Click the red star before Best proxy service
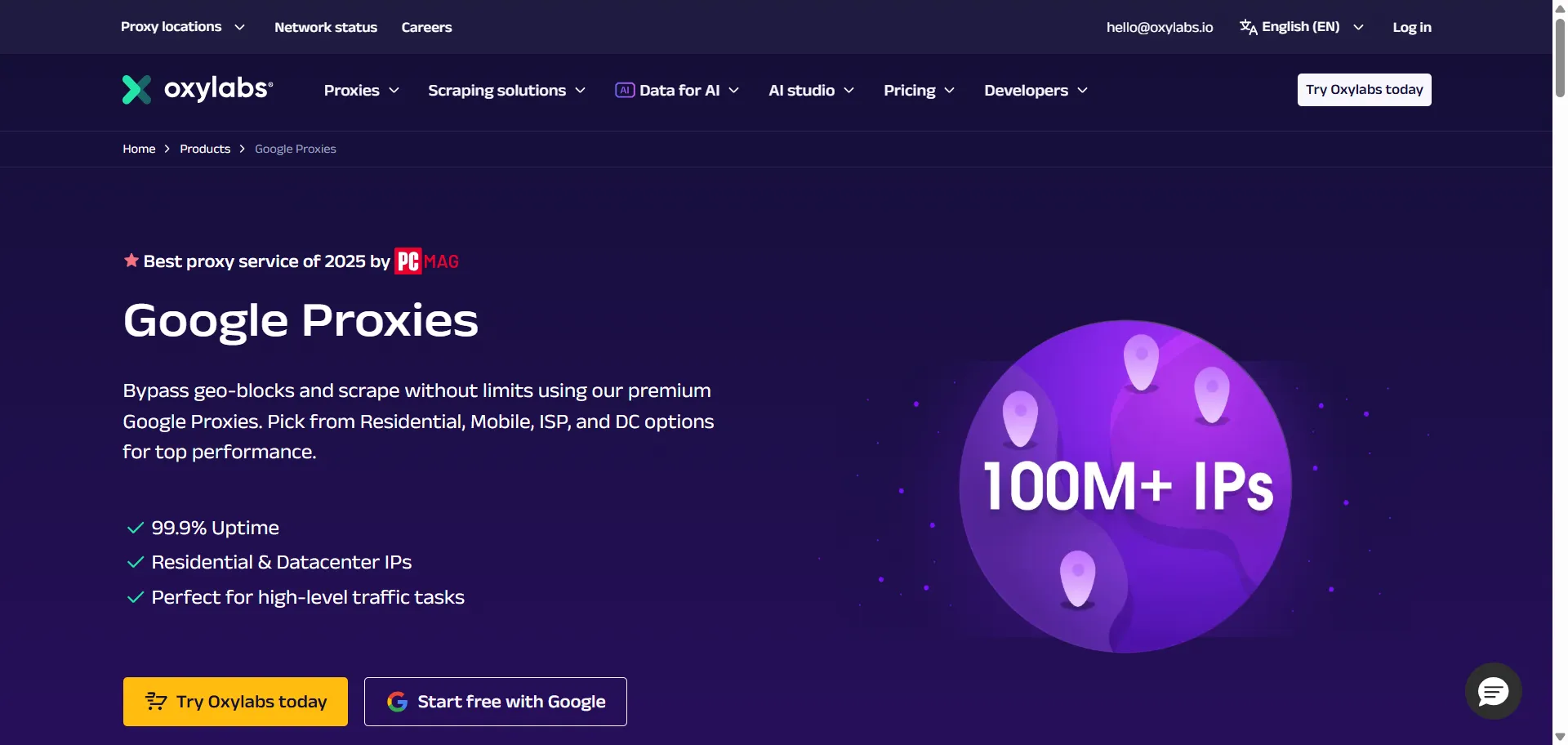 pyautogui.click(x=131, y=260)
